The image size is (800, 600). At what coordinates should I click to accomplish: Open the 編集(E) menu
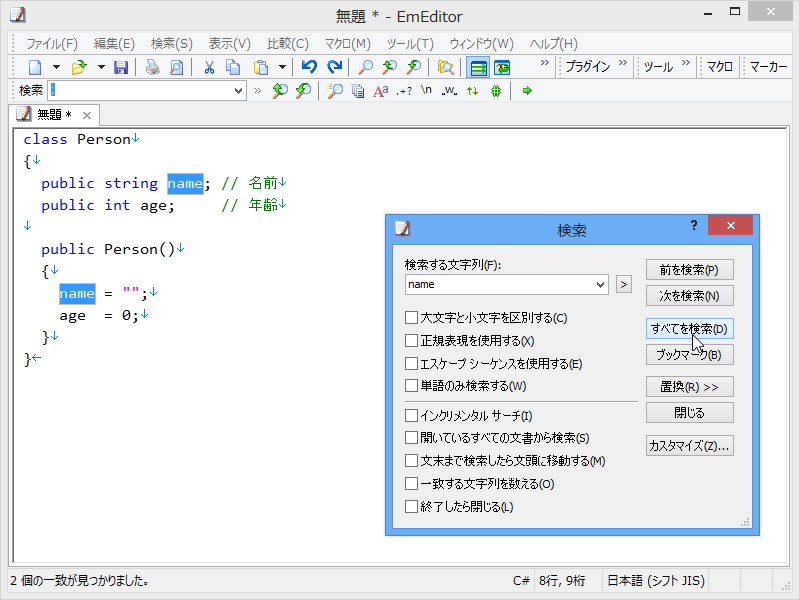(114, 44)
